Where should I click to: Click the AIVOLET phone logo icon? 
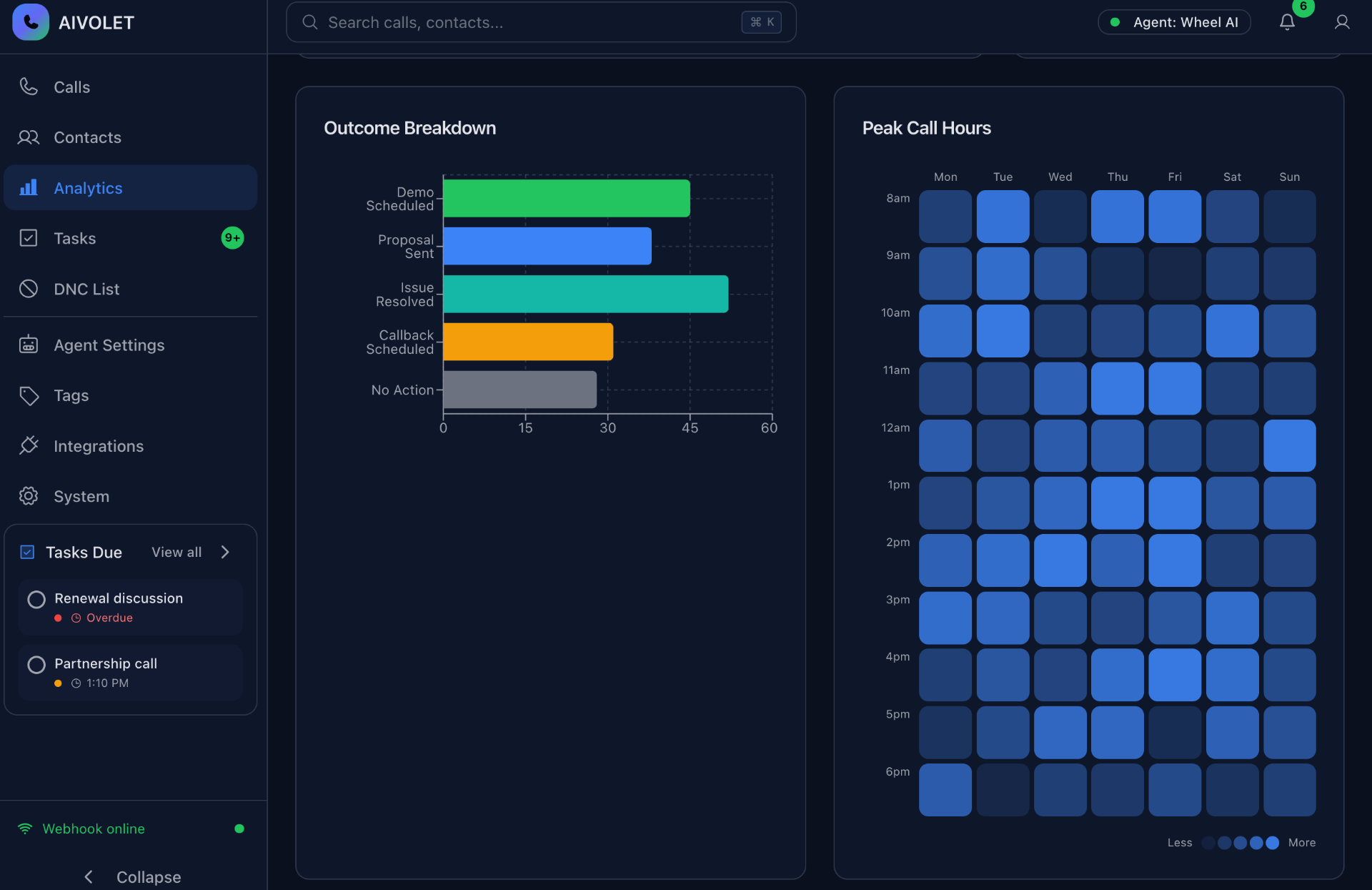31,22
